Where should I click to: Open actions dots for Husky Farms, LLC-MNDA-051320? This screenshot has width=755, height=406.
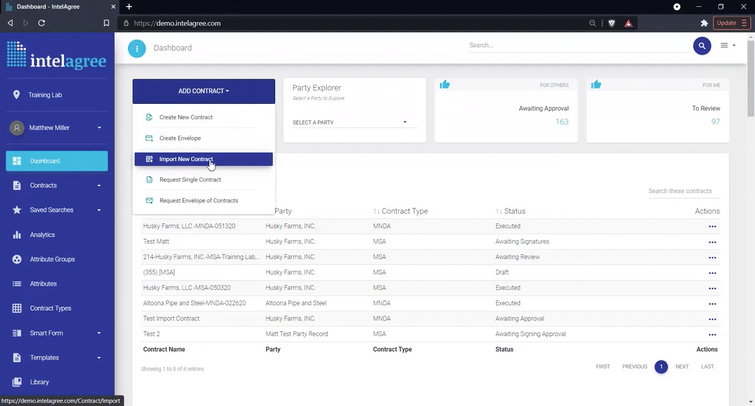click(712, 226)
